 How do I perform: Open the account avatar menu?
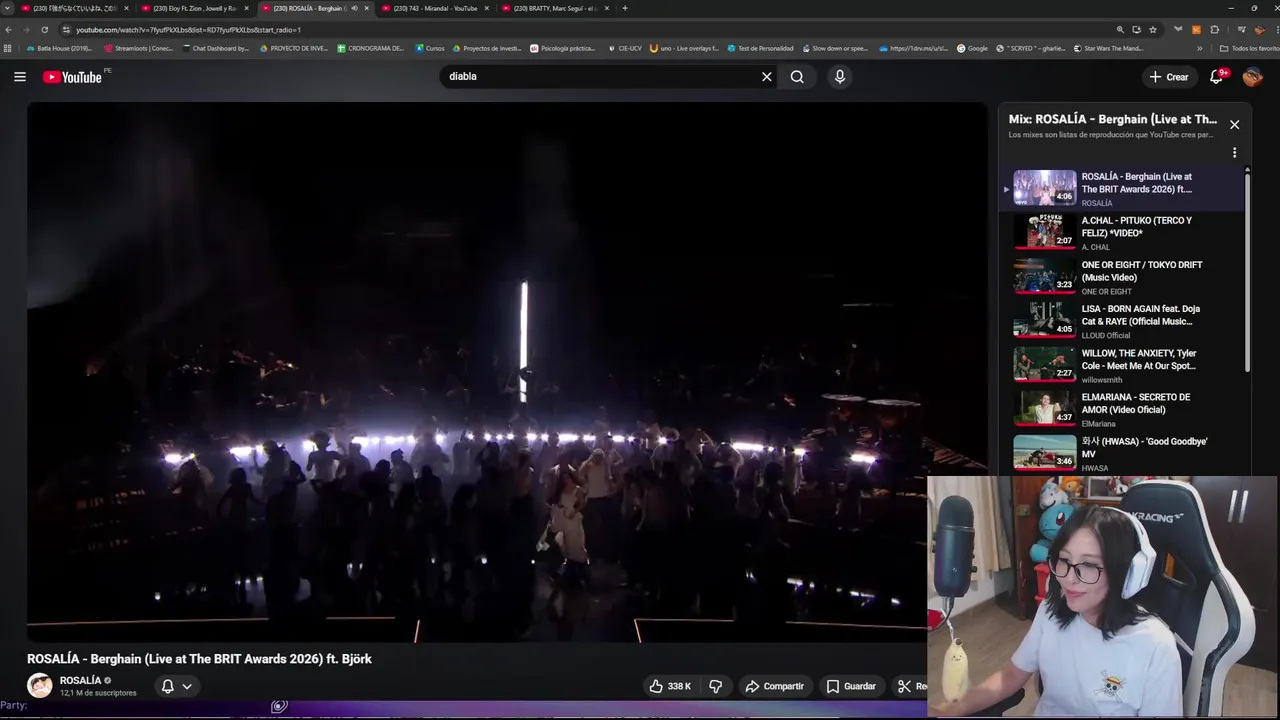pyautogui.click(x=1253, y=77)
